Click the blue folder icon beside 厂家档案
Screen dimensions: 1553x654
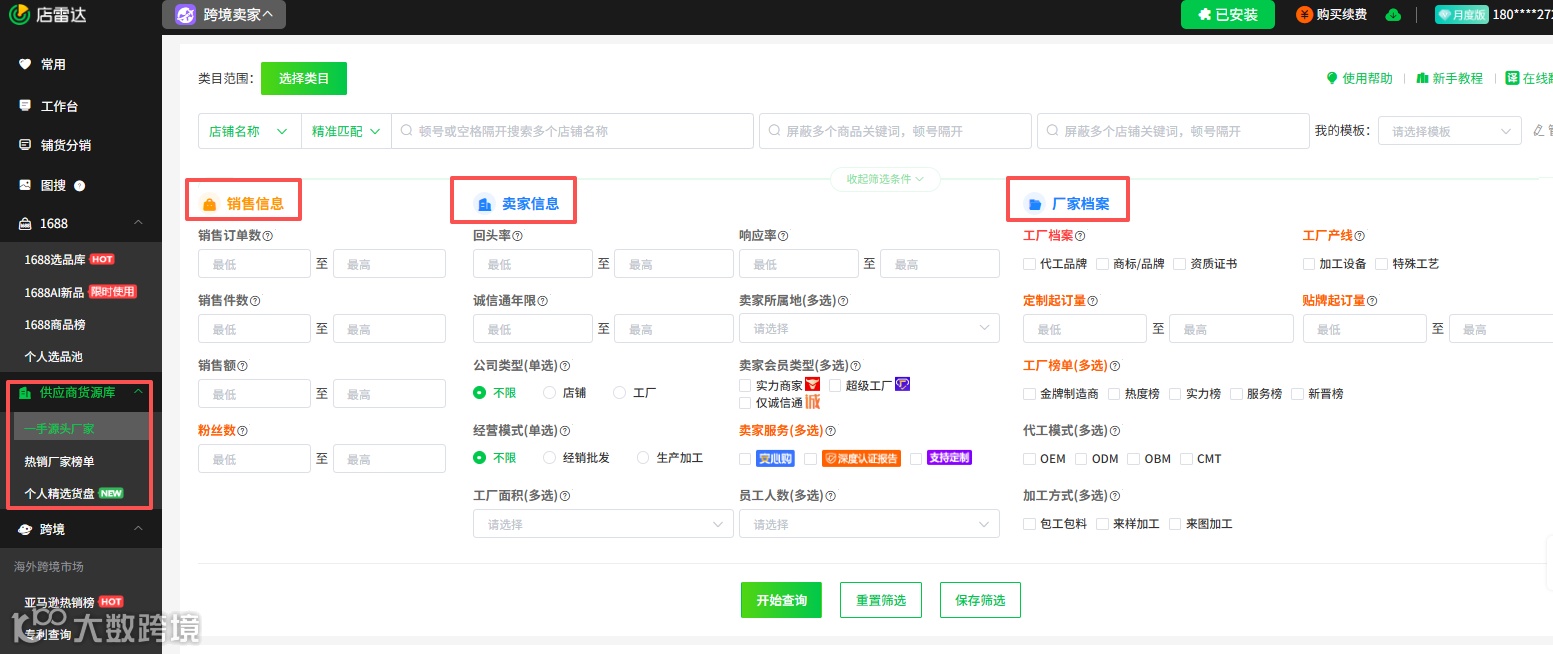coord(1035,204)
